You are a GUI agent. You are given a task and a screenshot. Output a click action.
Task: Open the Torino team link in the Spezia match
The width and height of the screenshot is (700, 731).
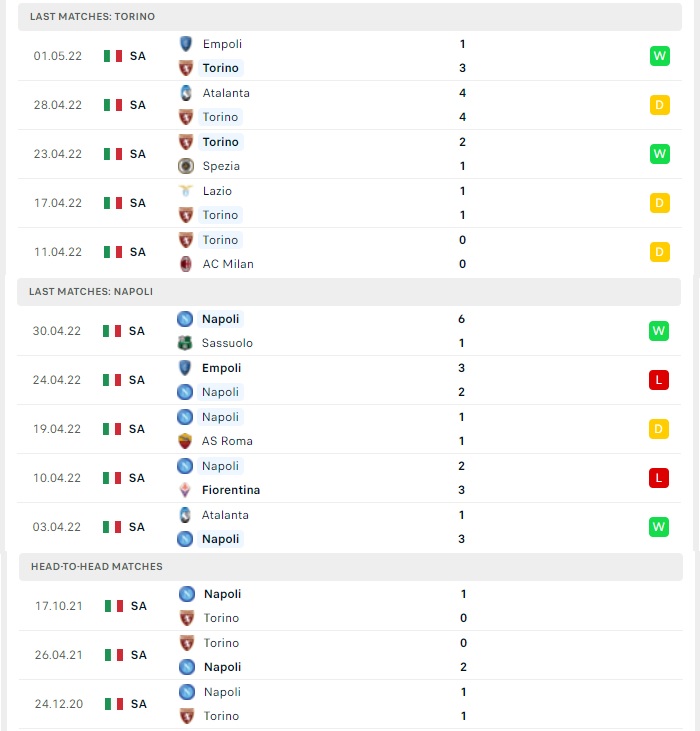click(x=220, y=142)
